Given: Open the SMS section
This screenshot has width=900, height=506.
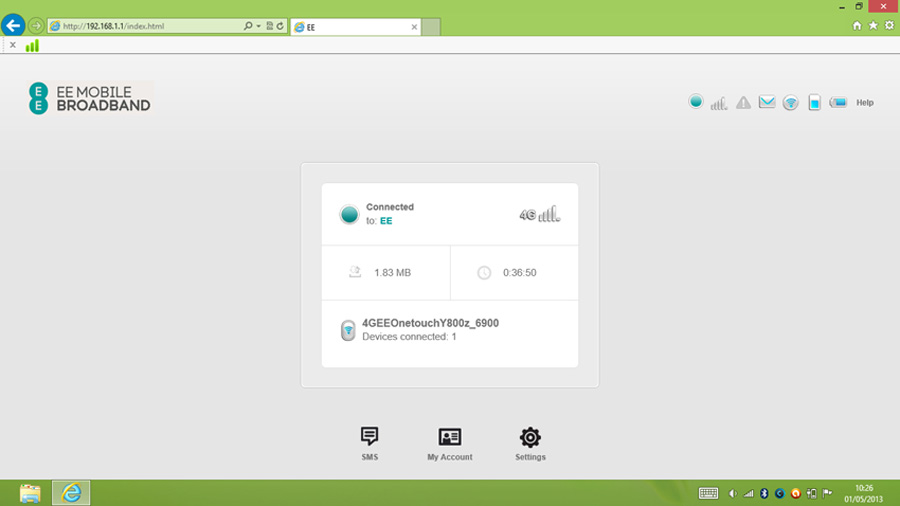Looking at the screenshot, I should point(370,443).
